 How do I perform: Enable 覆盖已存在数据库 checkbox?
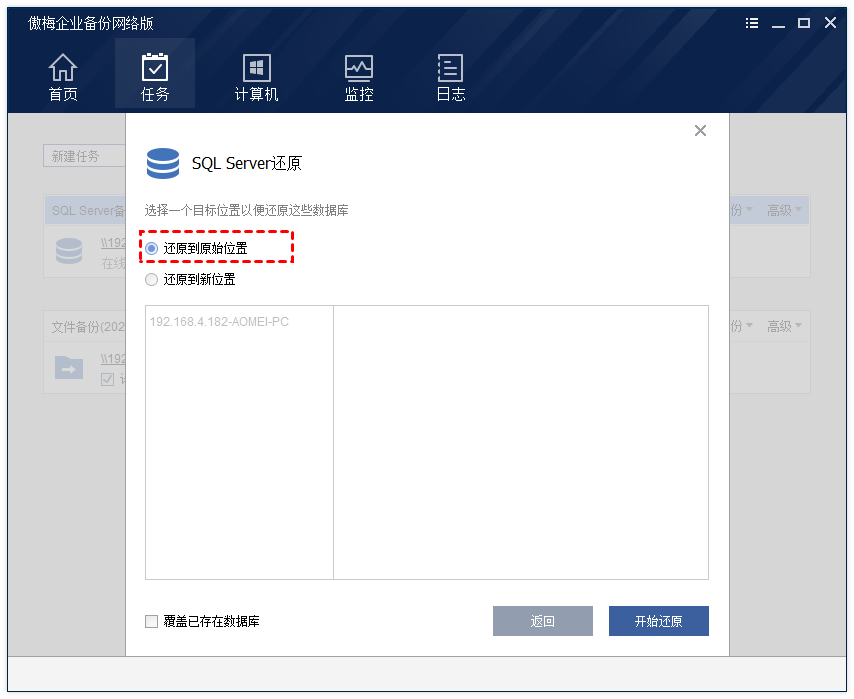[x=151, y=621]
